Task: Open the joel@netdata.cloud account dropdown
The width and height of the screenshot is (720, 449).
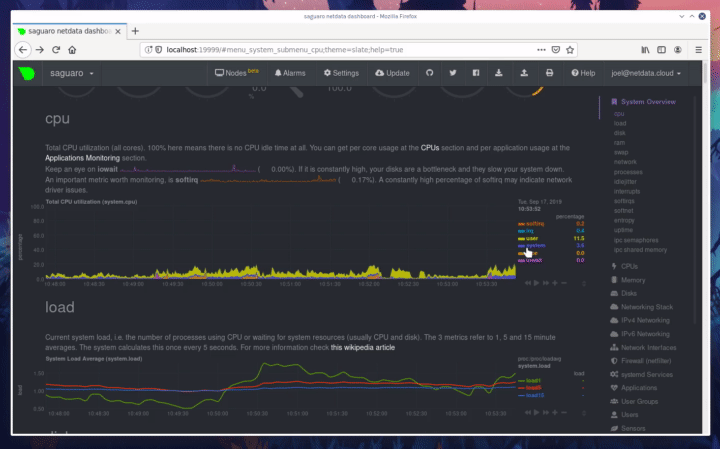Action: (646, 73)
